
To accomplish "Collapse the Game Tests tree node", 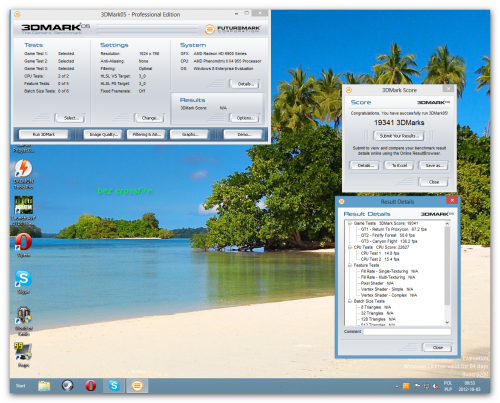I will (x=350, y=223).
